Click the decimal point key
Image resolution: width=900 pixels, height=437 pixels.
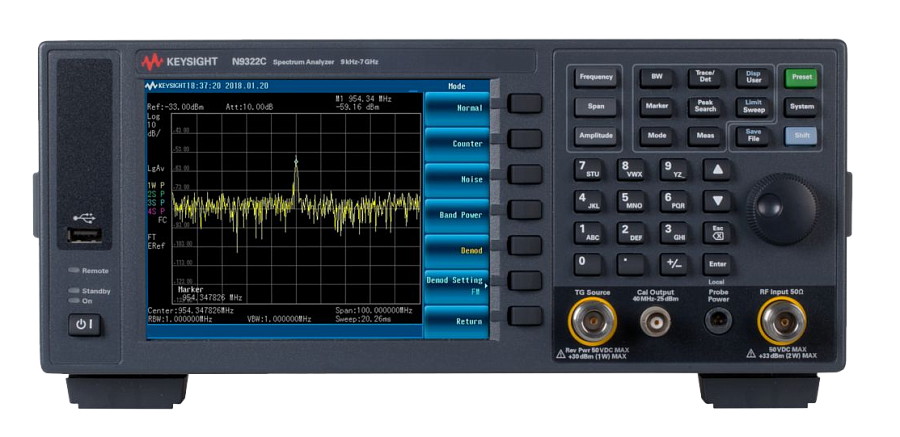630,264
